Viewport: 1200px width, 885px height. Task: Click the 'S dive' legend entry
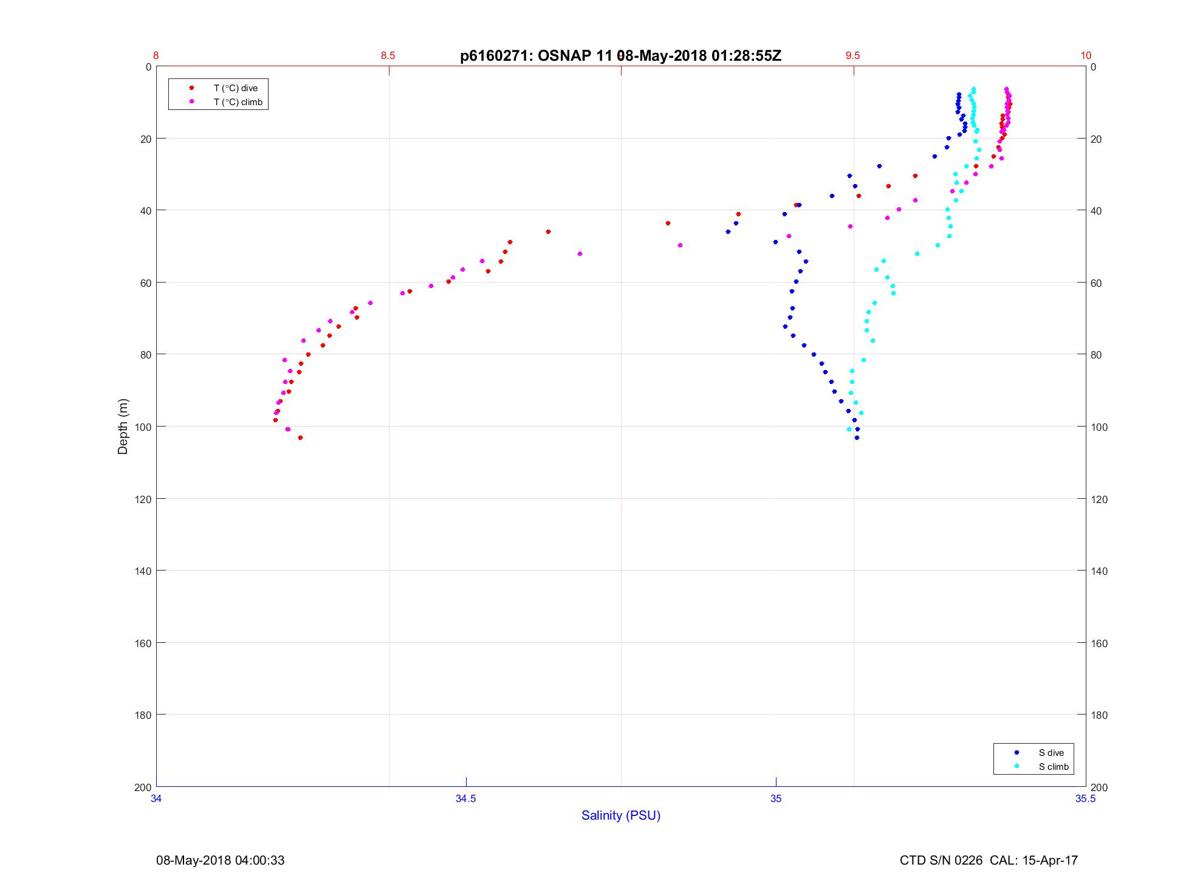click(1050, 752)
